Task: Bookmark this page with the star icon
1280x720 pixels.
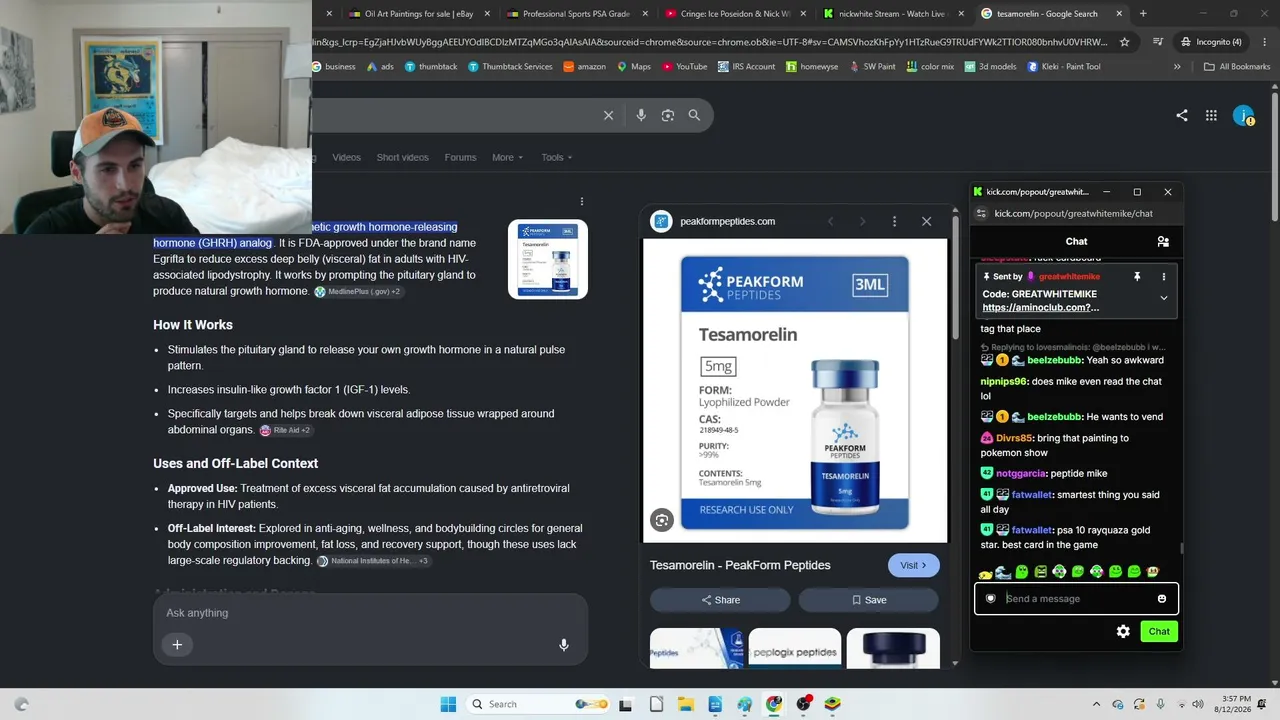Action: click(x=1125, y=42)
